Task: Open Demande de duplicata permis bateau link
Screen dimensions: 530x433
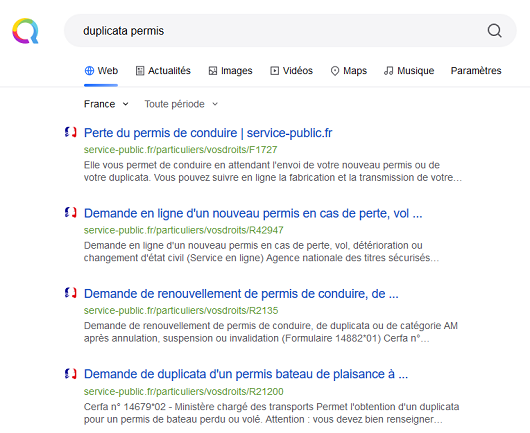Action: coord(246,374)
